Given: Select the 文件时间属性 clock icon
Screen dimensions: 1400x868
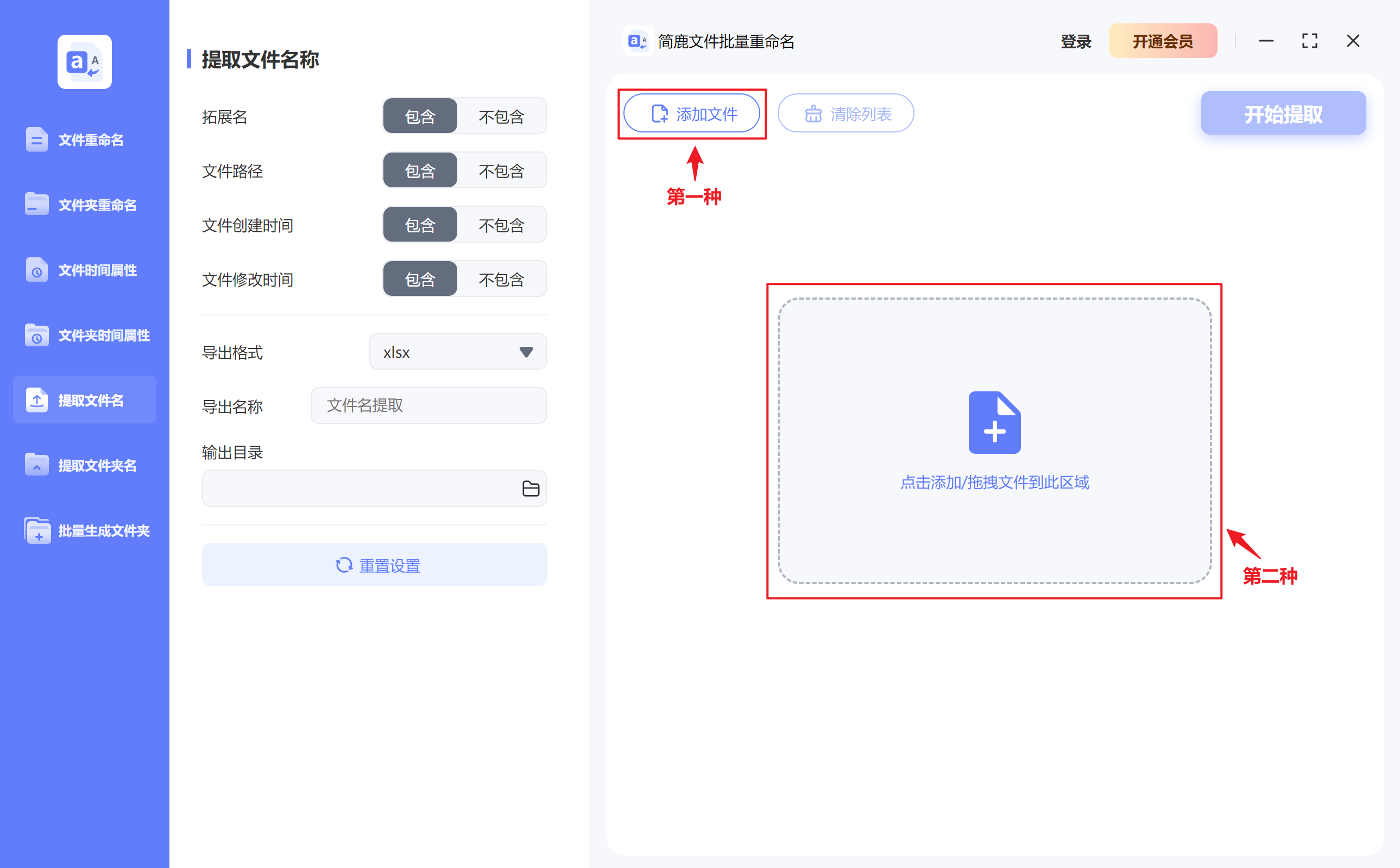Looking at the screenshot, I should [37, 270].
